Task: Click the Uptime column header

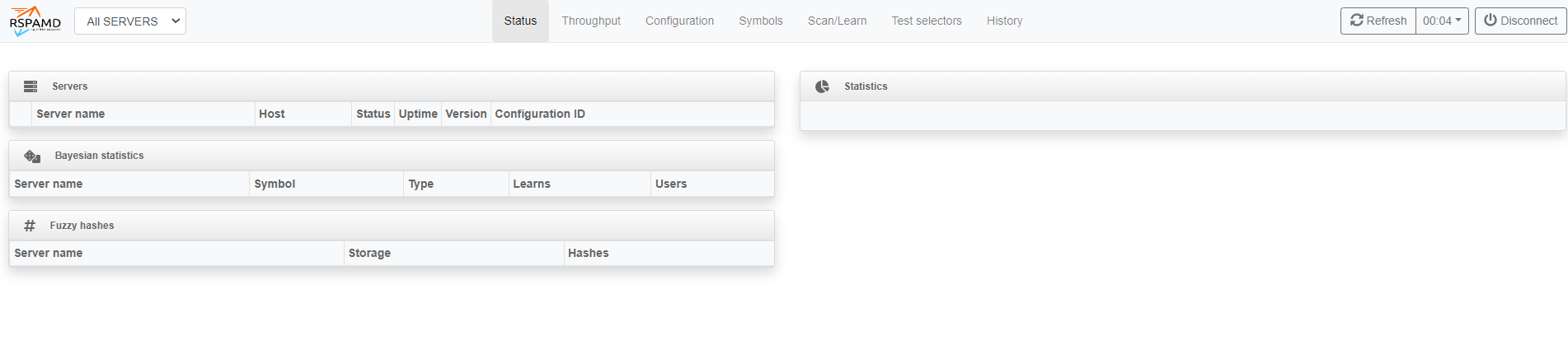Action: [x=418, y=114]
